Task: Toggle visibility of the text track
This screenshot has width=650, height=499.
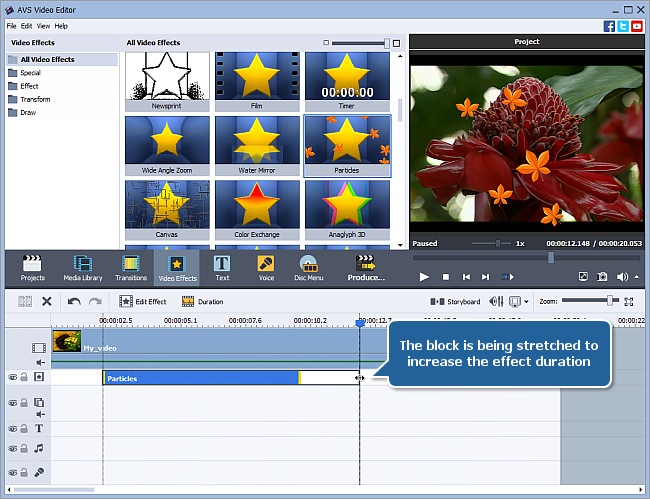Action: [13, 429]
